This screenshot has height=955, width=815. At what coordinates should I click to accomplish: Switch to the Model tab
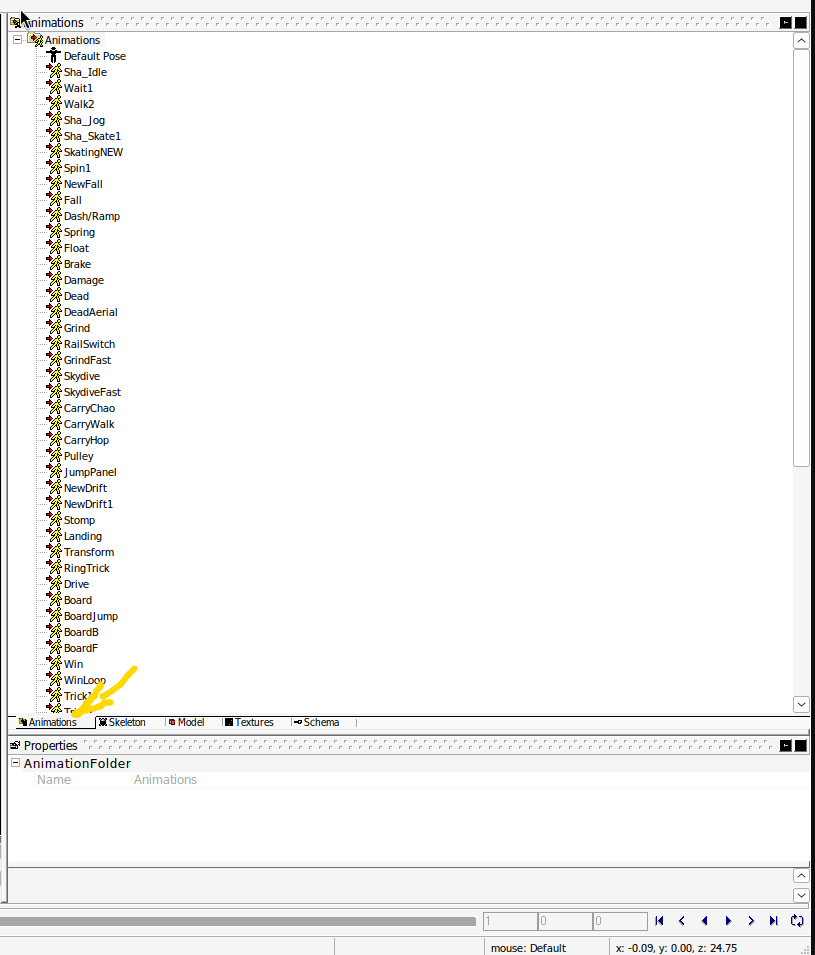[x=187, y=722]
